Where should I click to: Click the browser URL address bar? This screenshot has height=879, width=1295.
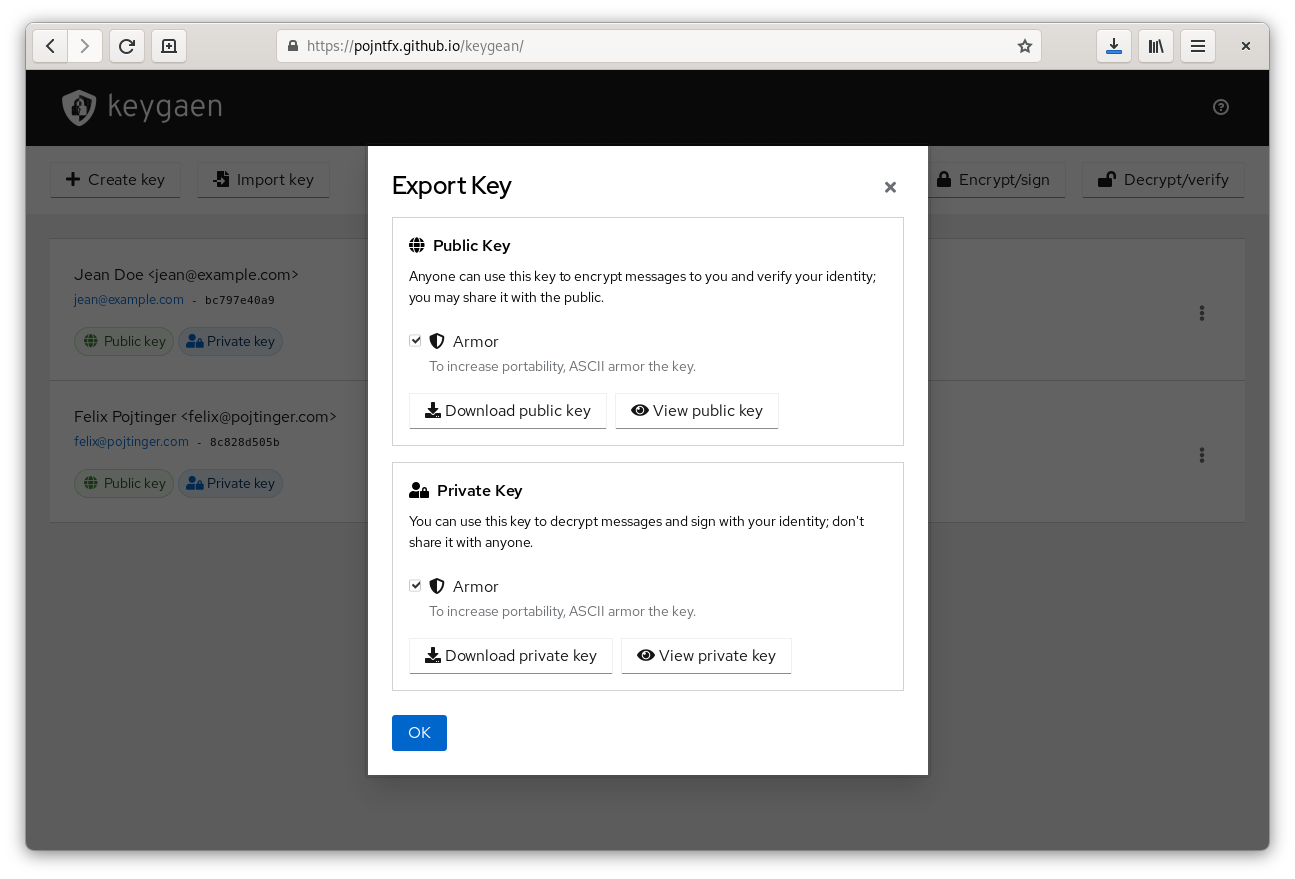(x=650, y=46)
